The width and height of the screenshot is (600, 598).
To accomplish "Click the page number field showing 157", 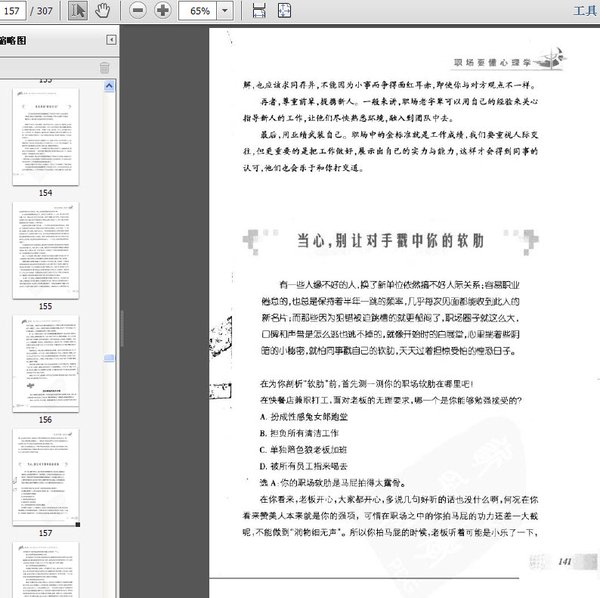I will [x=12, y=10].
